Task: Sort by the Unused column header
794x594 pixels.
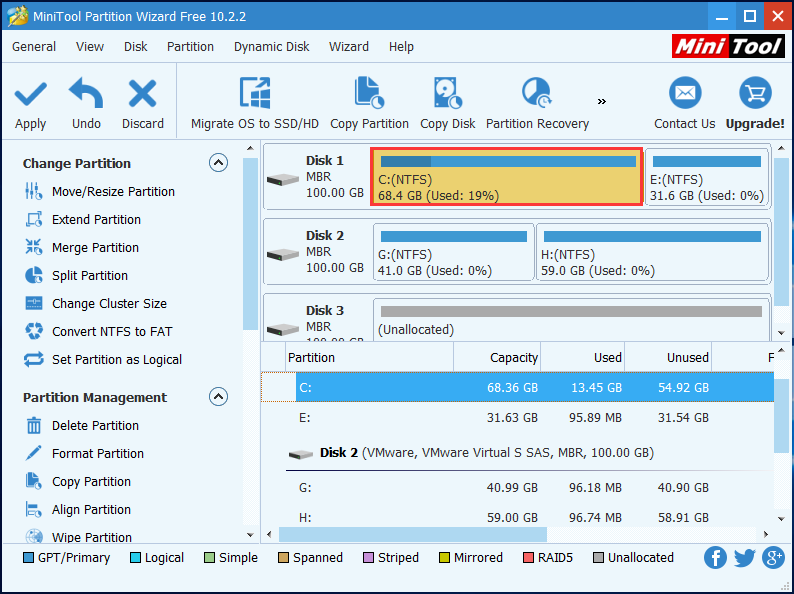Action: click(668, 358)
